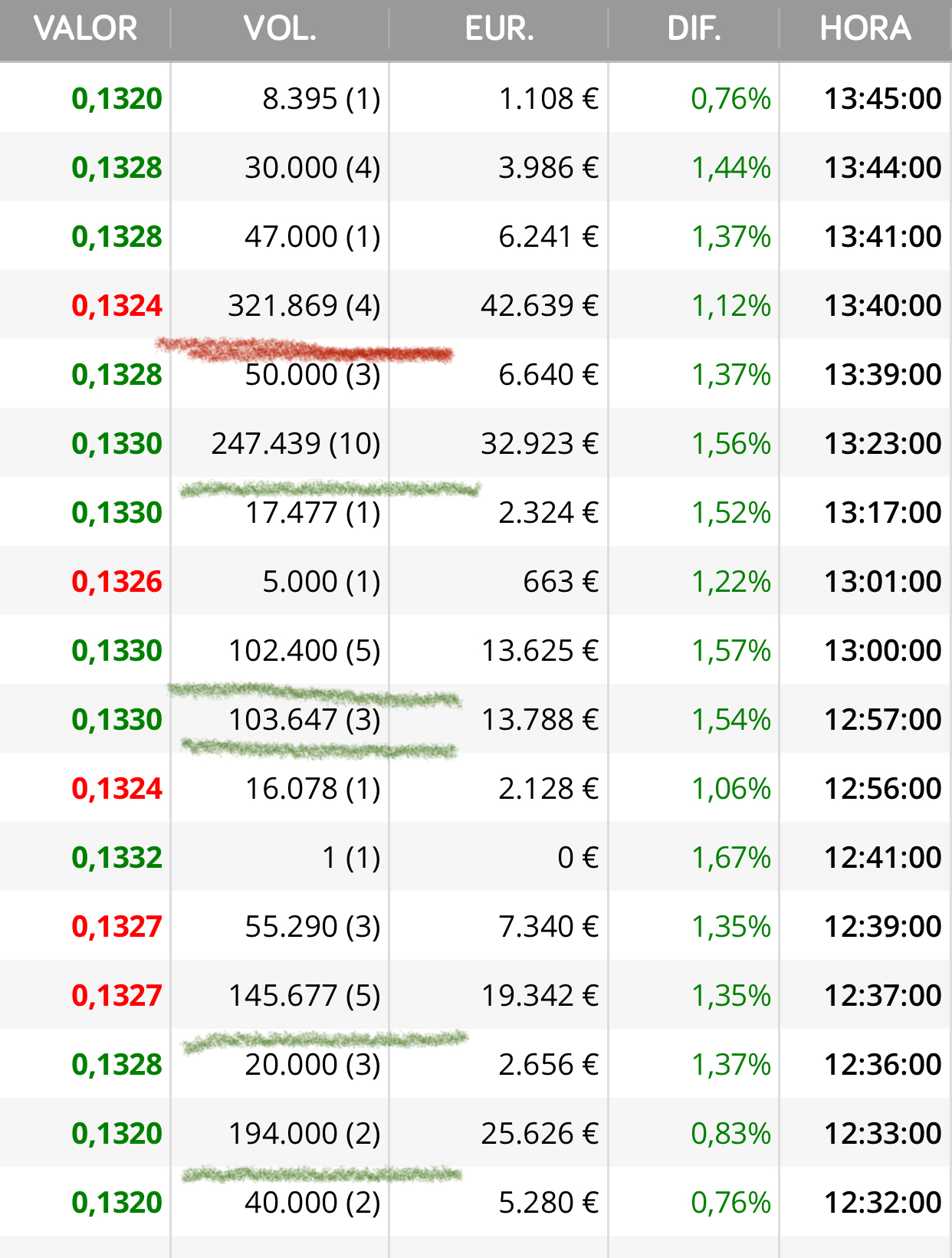The width and height of the screenshot is (952, 1258).
Task: Click the 50.000 (3) volume cell
Action: tap(313, 375)
